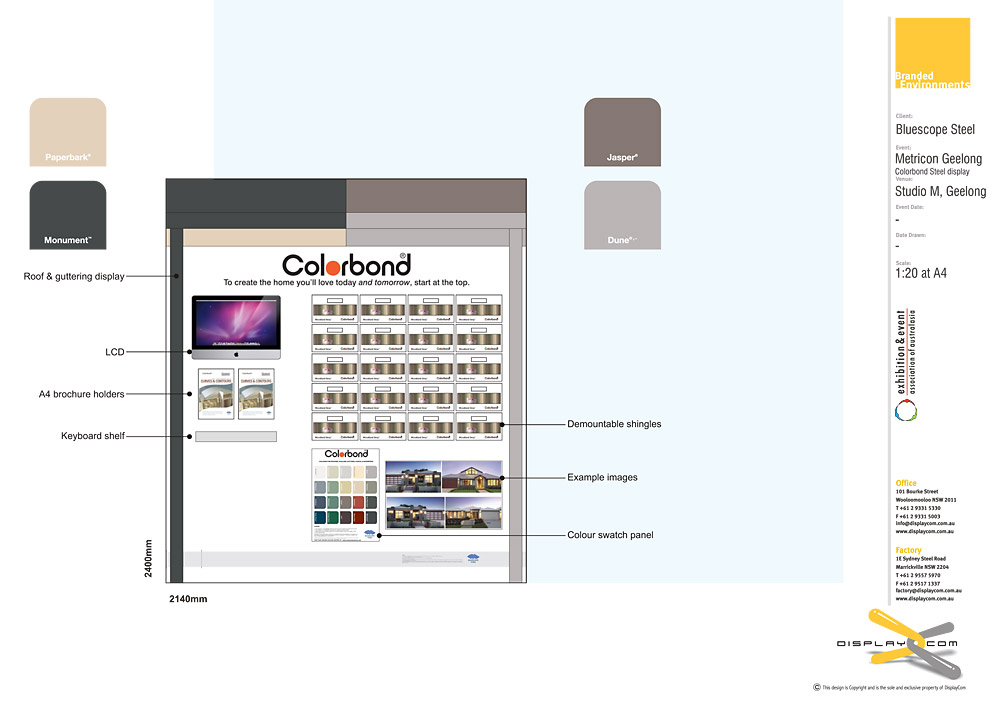Screen dimensions: 1000x707
Task: Click the yellow 'Office' heading
Action: tap(906, 483)
